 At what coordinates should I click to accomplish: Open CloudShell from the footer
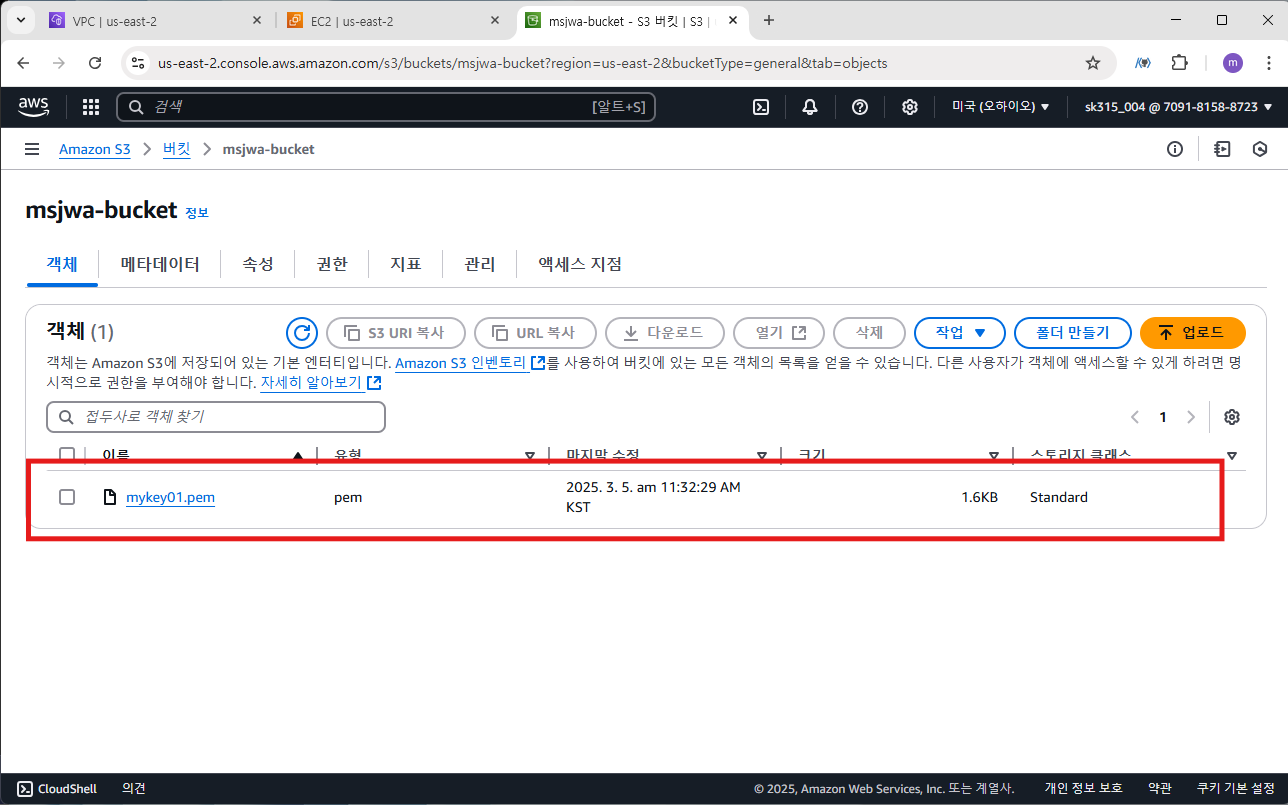click(x=57, y=789)
